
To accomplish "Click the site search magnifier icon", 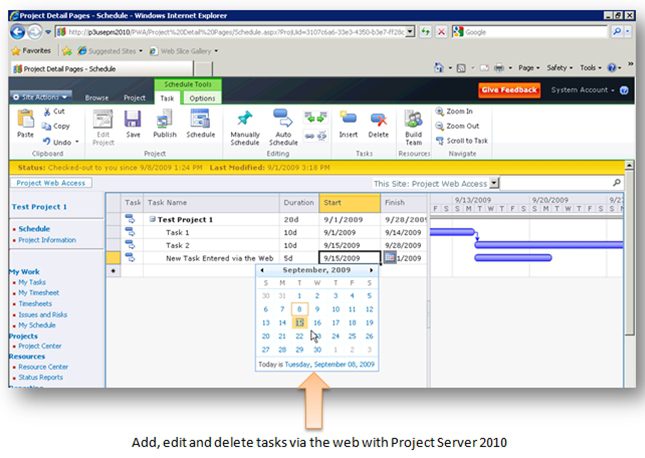I will point(616,183).
